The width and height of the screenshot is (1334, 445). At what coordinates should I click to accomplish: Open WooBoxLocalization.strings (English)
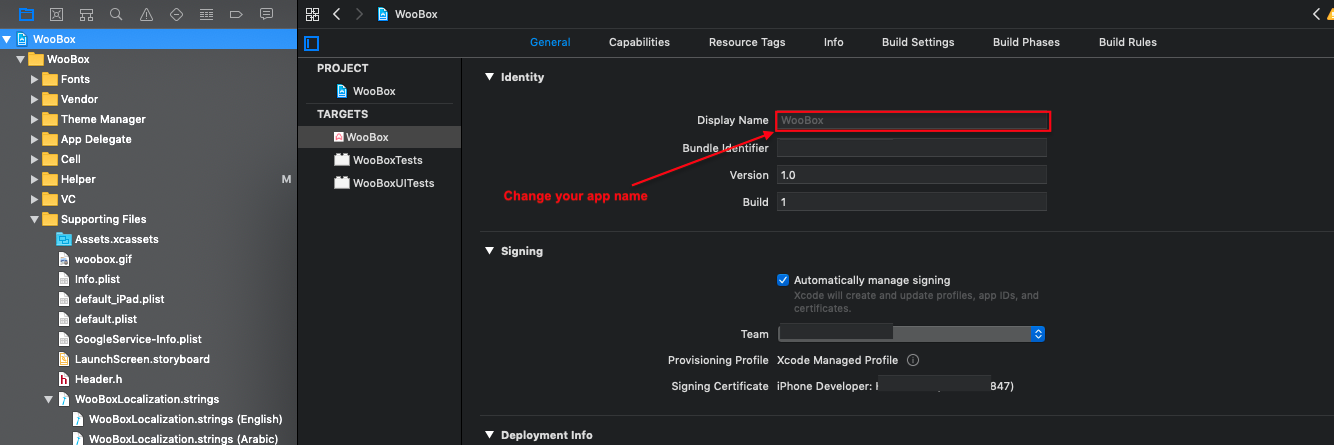(185, 419)
